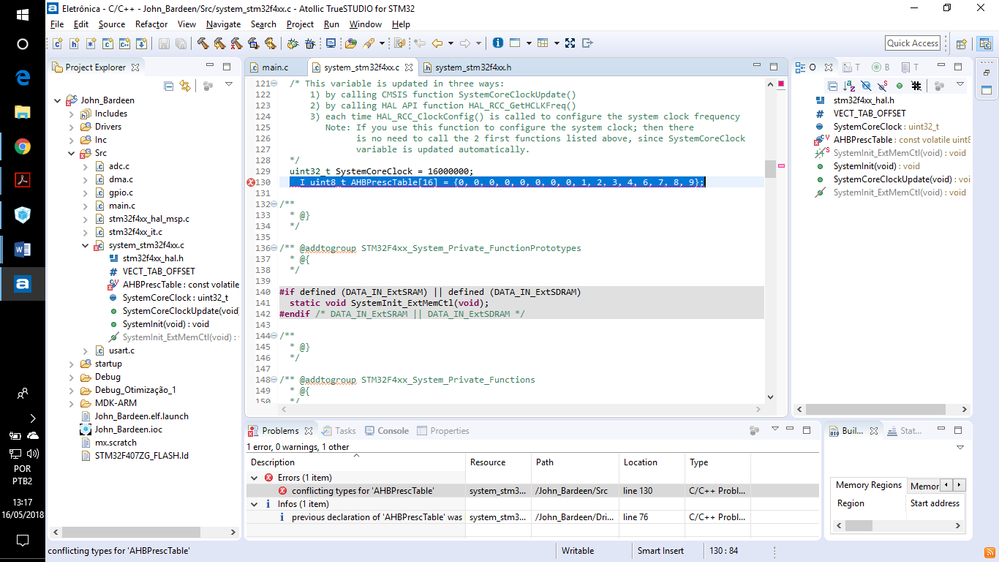999x562 pixels.
Task: Toggle Hide Inactive Elements in Outline
Action: click(x=916, y=85)
